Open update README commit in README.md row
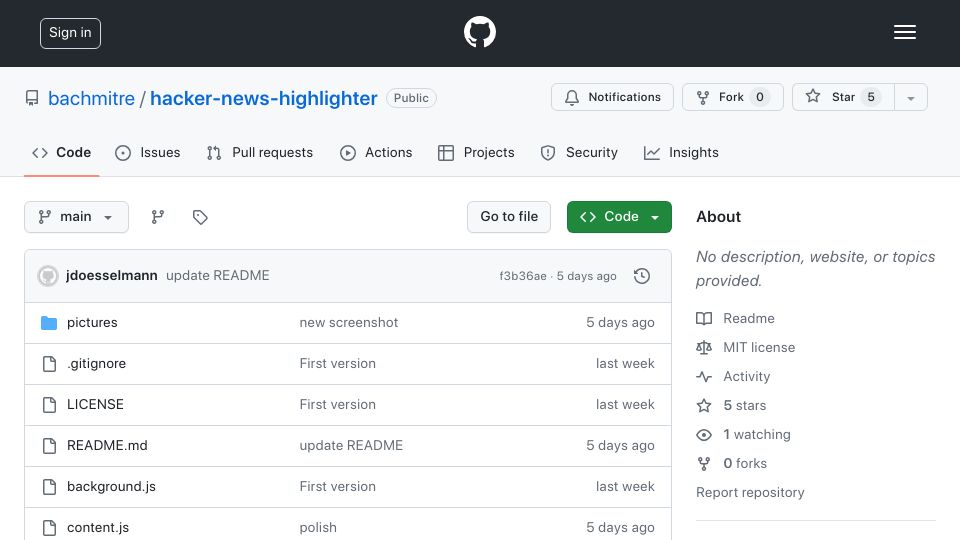Viewport: 960px width, 540px height. pyautogui.click(x=351, y=446)
